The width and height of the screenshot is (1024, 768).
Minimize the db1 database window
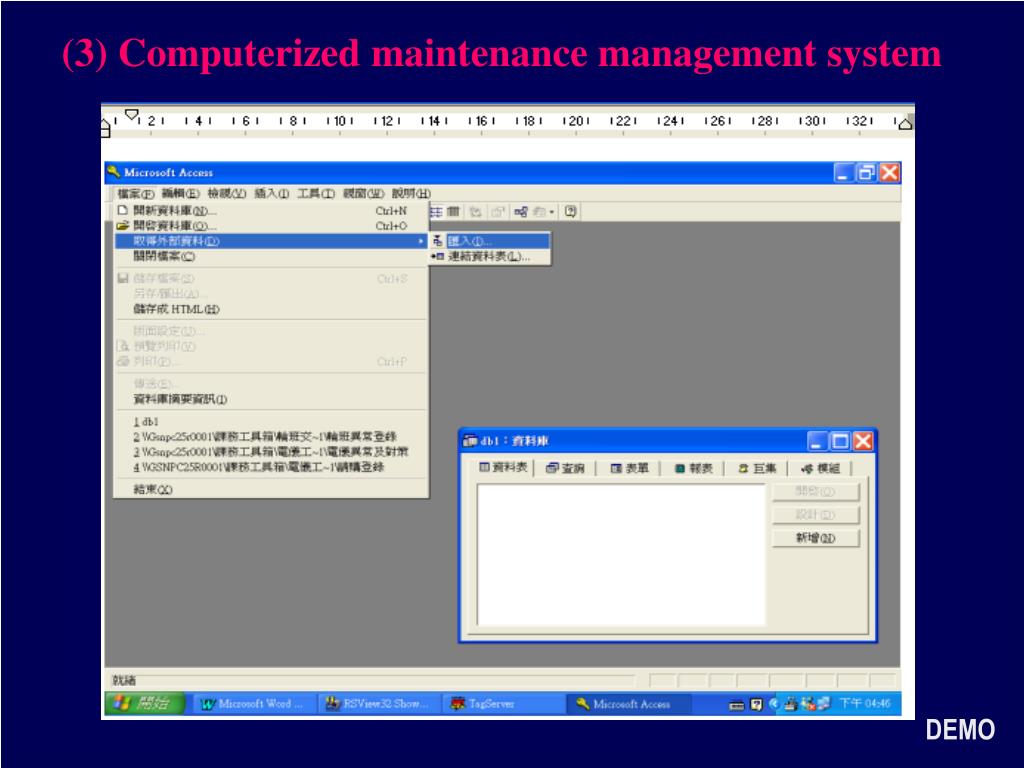click(818, 441)
